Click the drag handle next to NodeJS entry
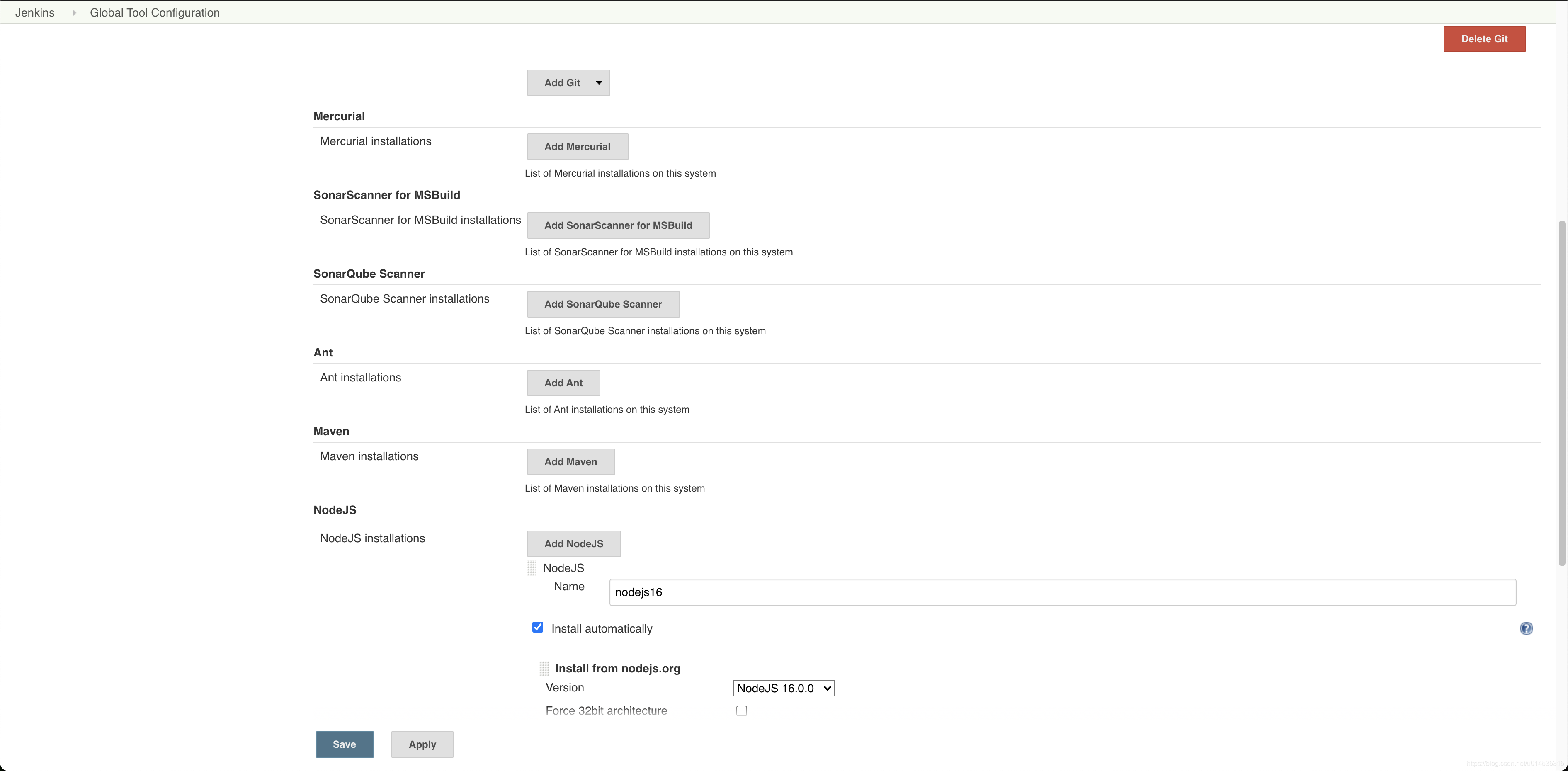This screenshot has width=1568, height=771. tap(532, 568)
